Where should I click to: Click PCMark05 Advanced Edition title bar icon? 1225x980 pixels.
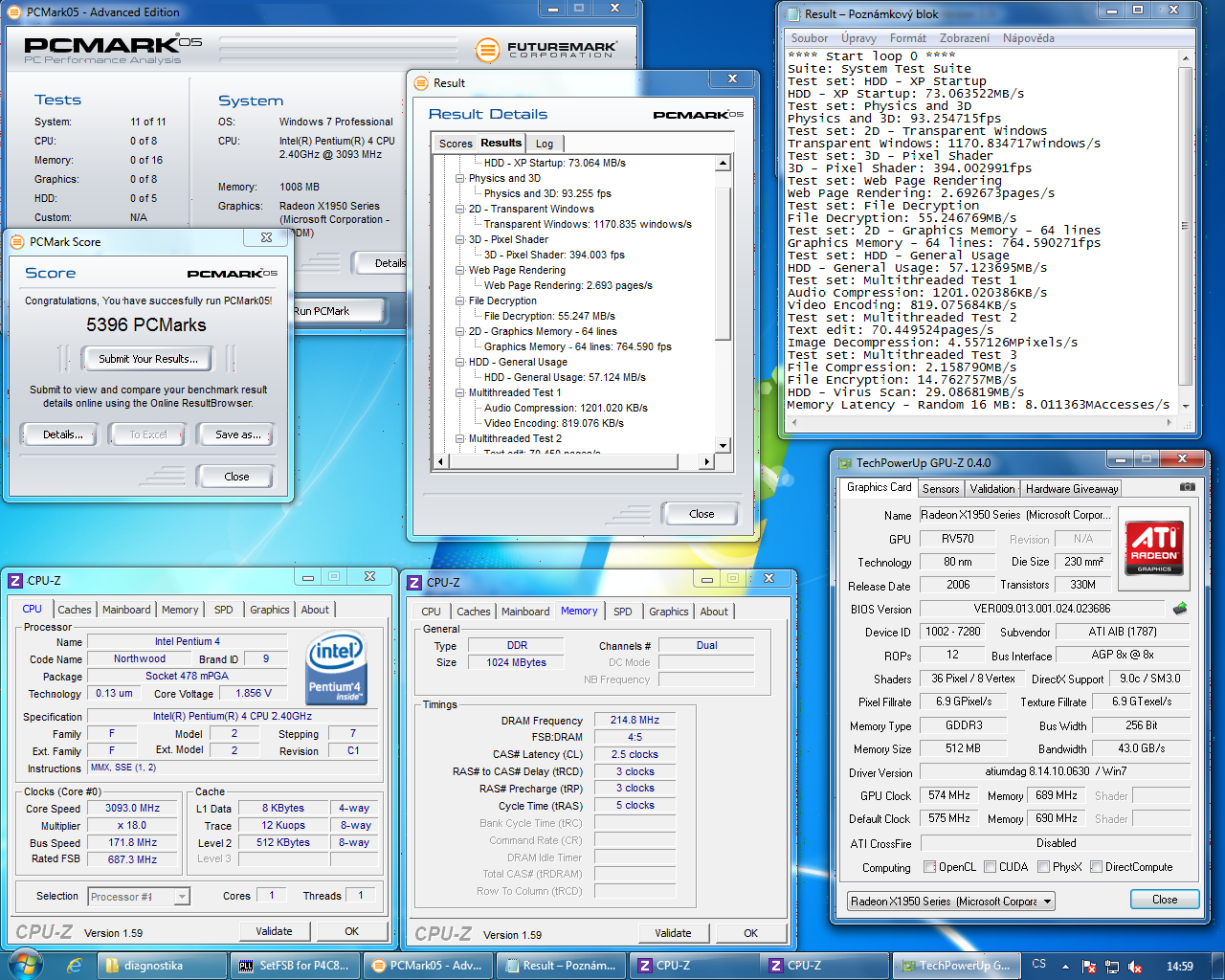(15, 12)
